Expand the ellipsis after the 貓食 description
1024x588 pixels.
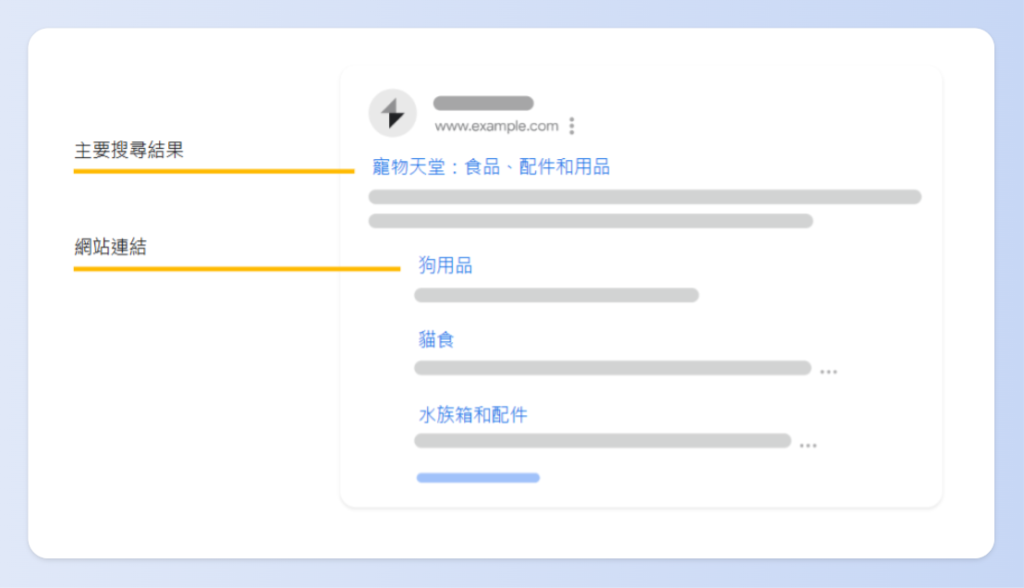pos(828,371)
